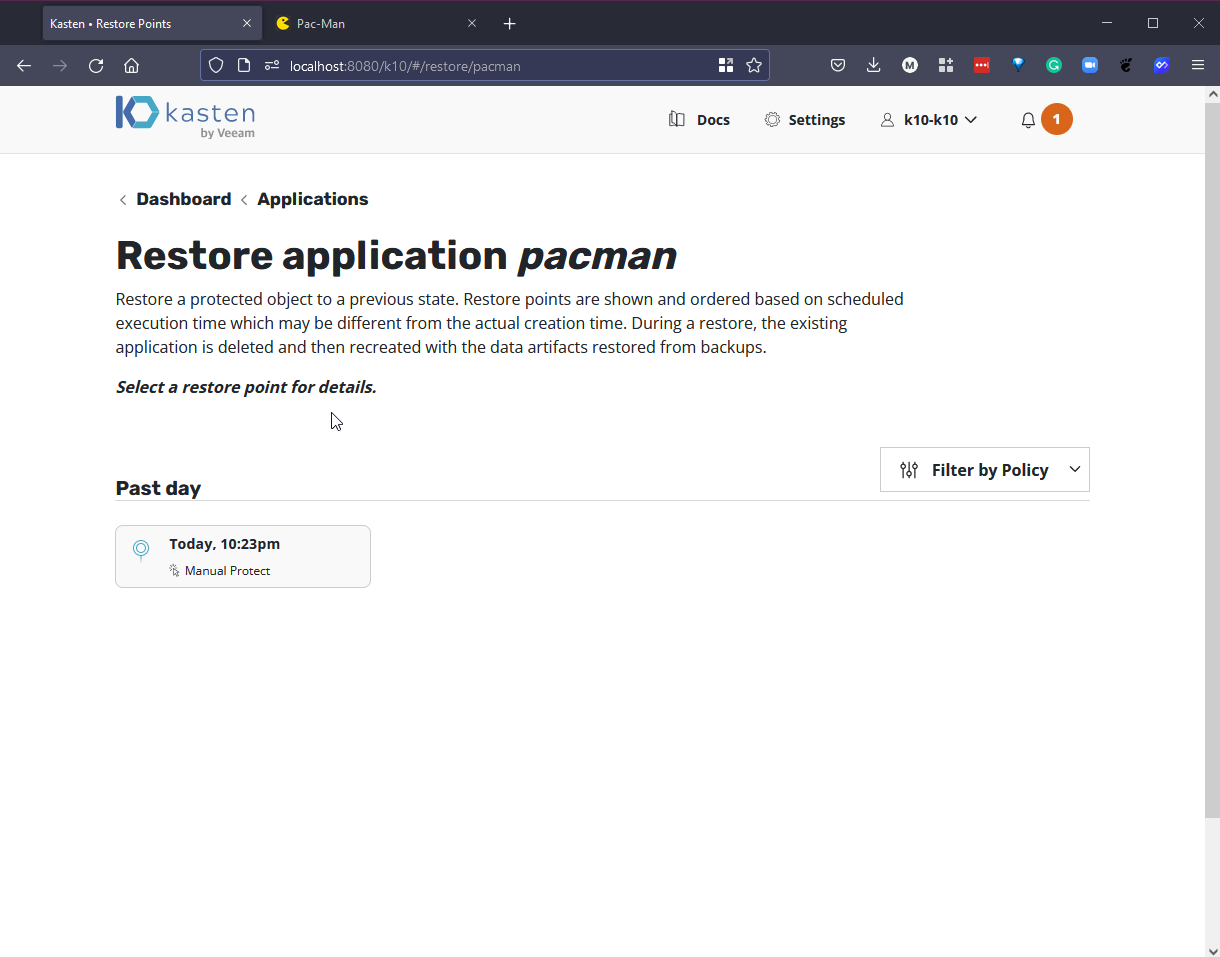Click the browser reload icon
The width and height of the screenshot is (1220, 957).
96,66
